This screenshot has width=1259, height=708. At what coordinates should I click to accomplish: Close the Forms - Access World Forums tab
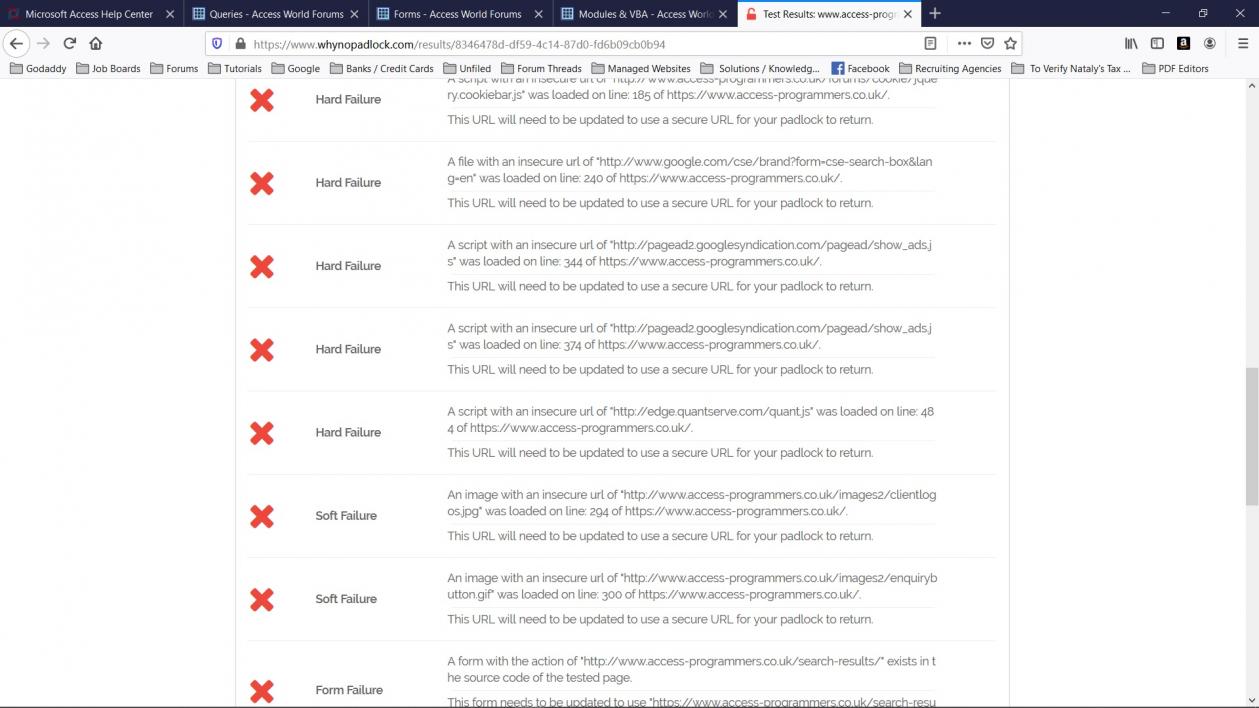(539, 14)
